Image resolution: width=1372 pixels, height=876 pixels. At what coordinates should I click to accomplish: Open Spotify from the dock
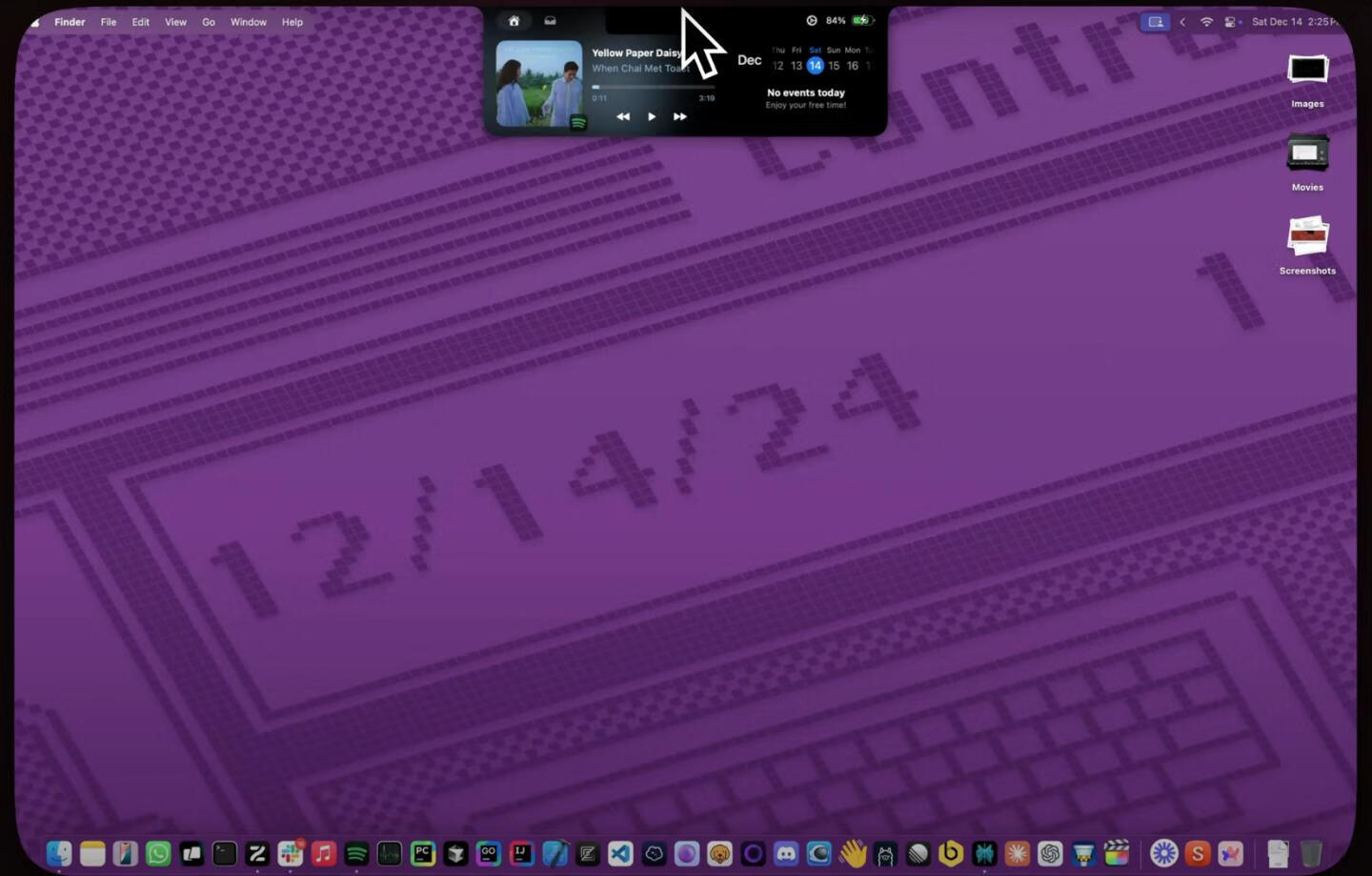coord(356,853)
